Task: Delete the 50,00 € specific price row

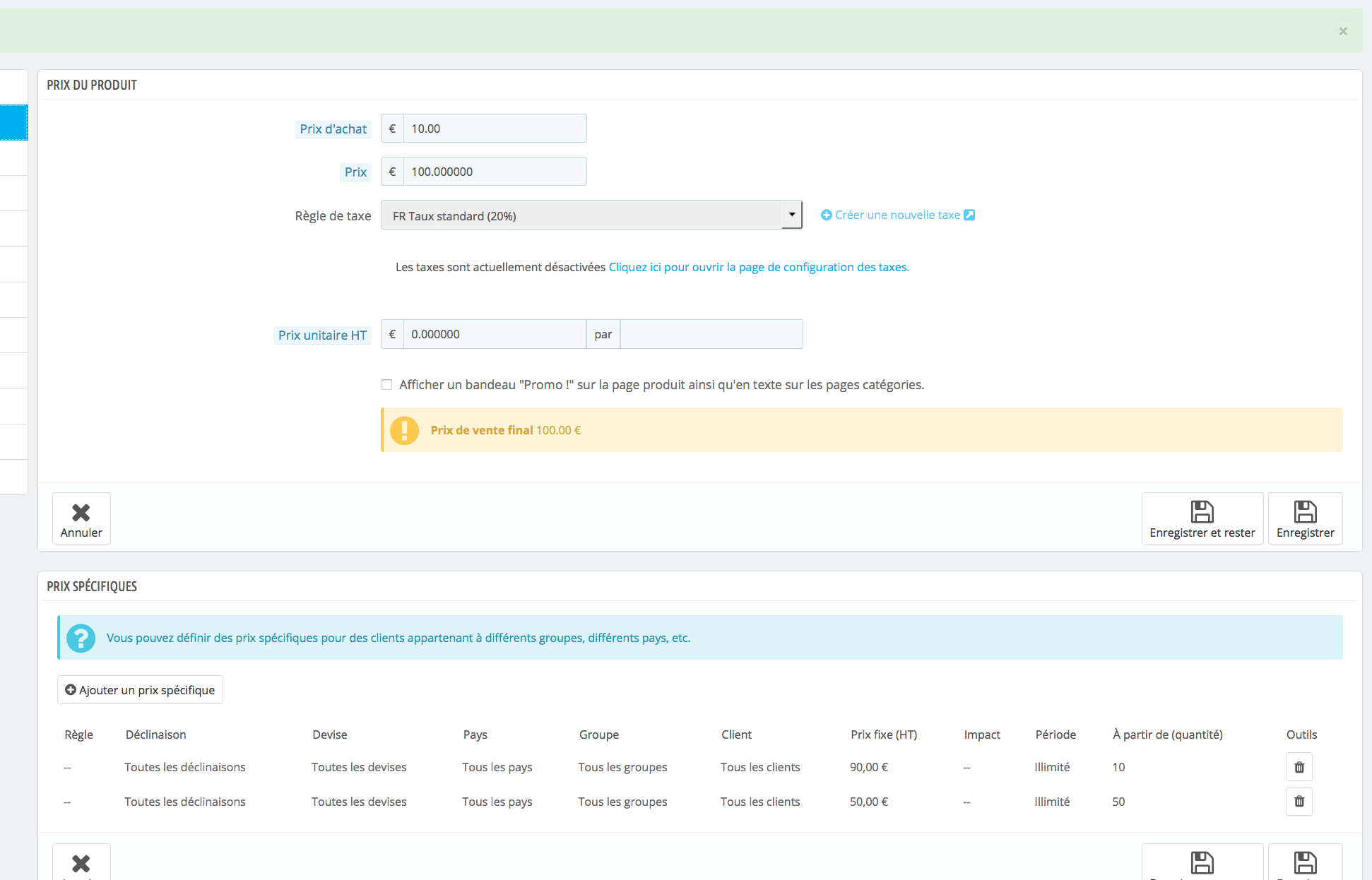Action: 1299,802
